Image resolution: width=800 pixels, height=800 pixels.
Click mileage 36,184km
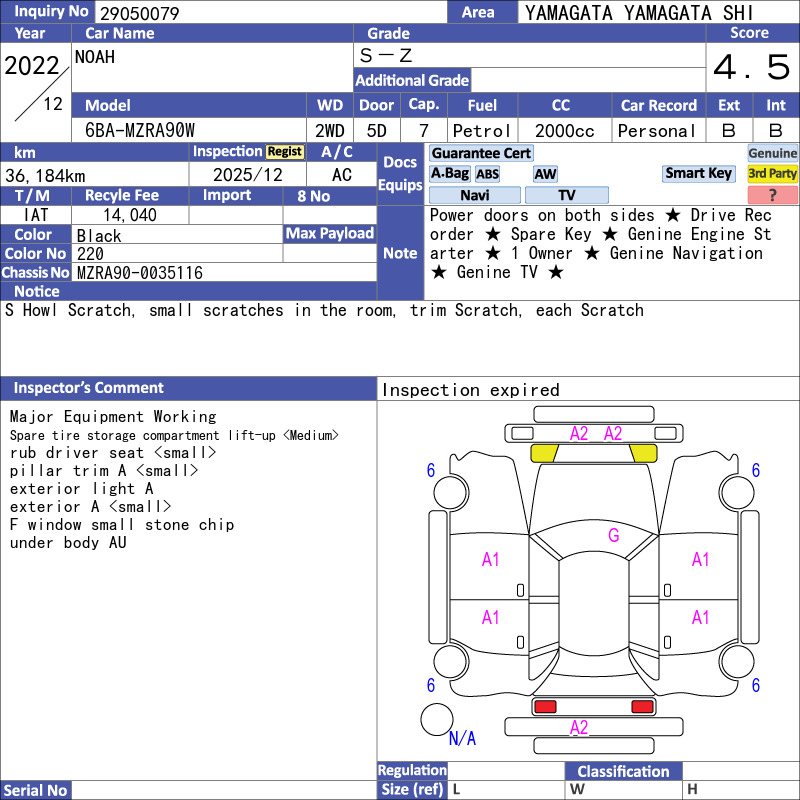(45, 176)
